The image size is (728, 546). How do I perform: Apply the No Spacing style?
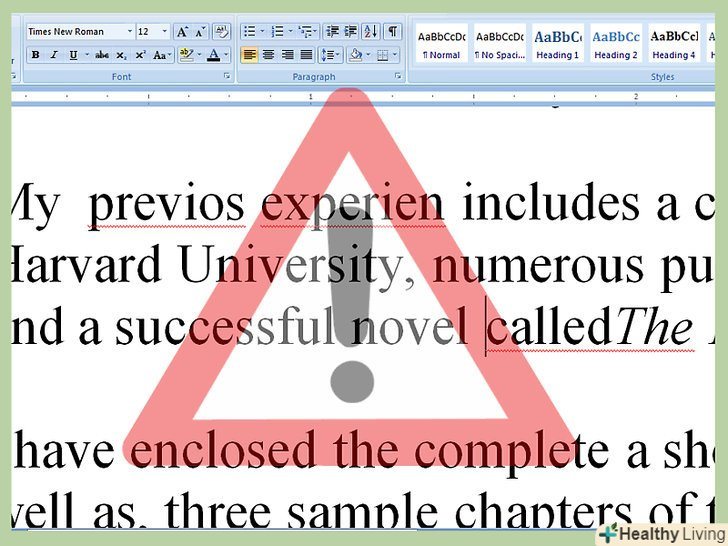tap(500, 44)
